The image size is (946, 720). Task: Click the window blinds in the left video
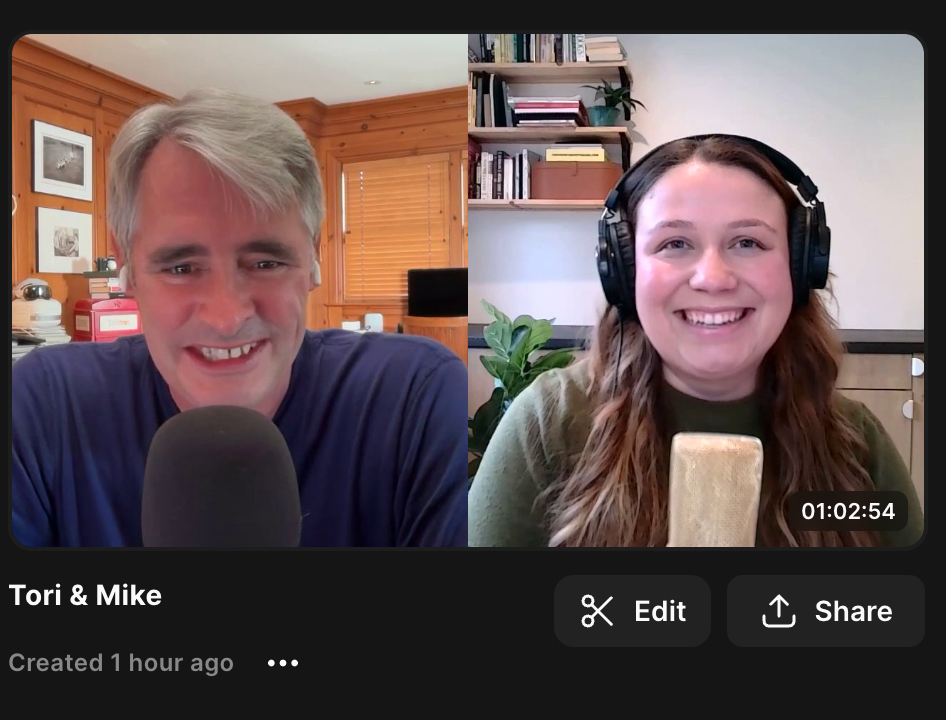(x=396, y=228)
